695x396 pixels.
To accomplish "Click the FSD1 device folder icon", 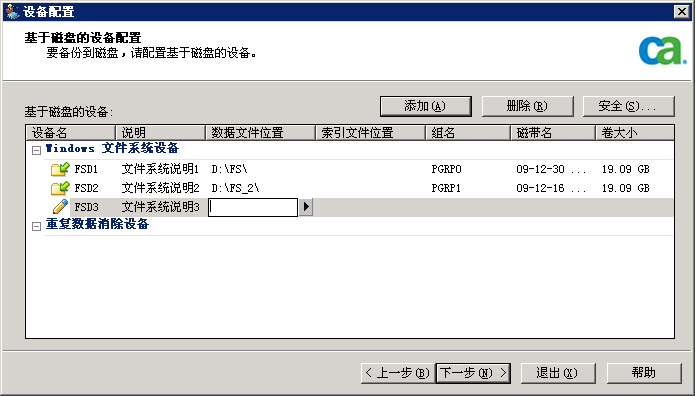I will click(x=60, y=169).
